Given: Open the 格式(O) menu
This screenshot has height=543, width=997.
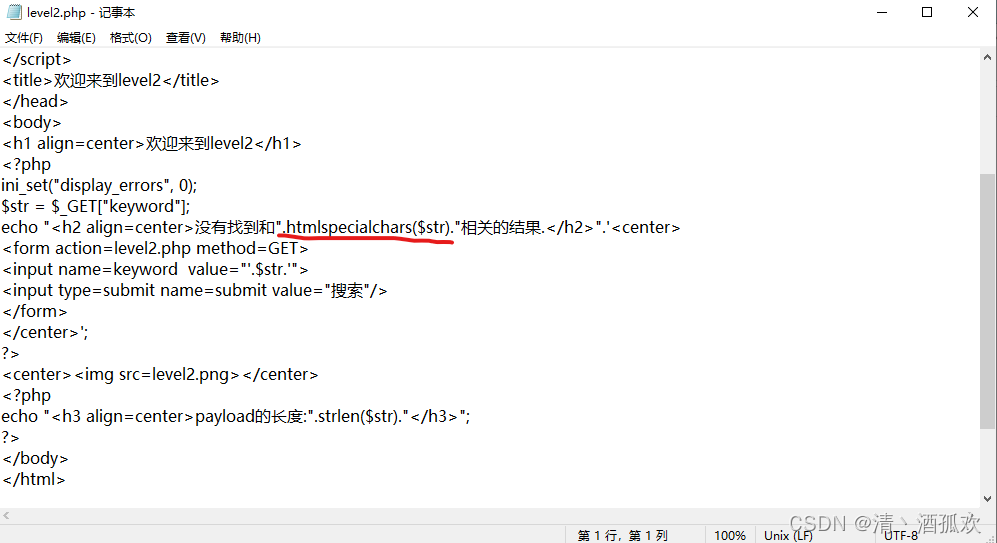Looking at the screenshot, I should pos(130,38).
